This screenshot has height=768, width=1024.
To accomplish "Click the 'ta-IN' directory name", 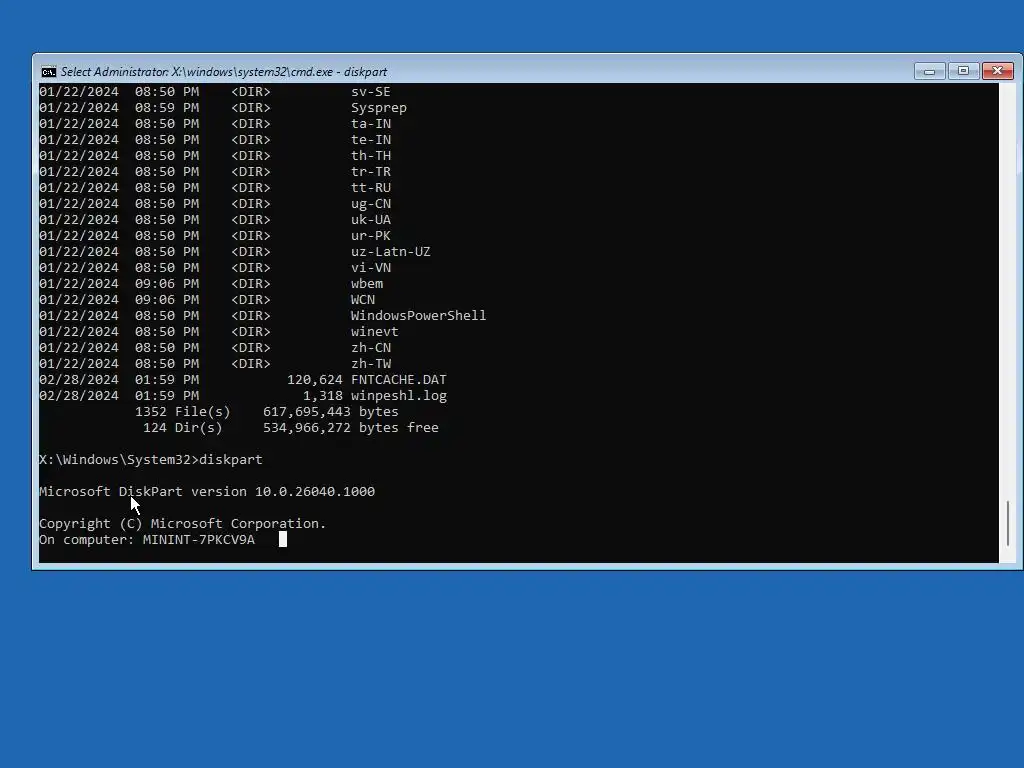I will click(x=370, y=123).
